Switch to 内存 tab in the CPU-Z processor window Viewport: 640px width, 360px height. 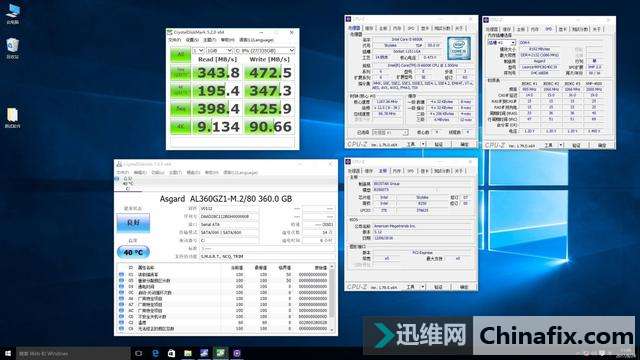pos(397,28)
